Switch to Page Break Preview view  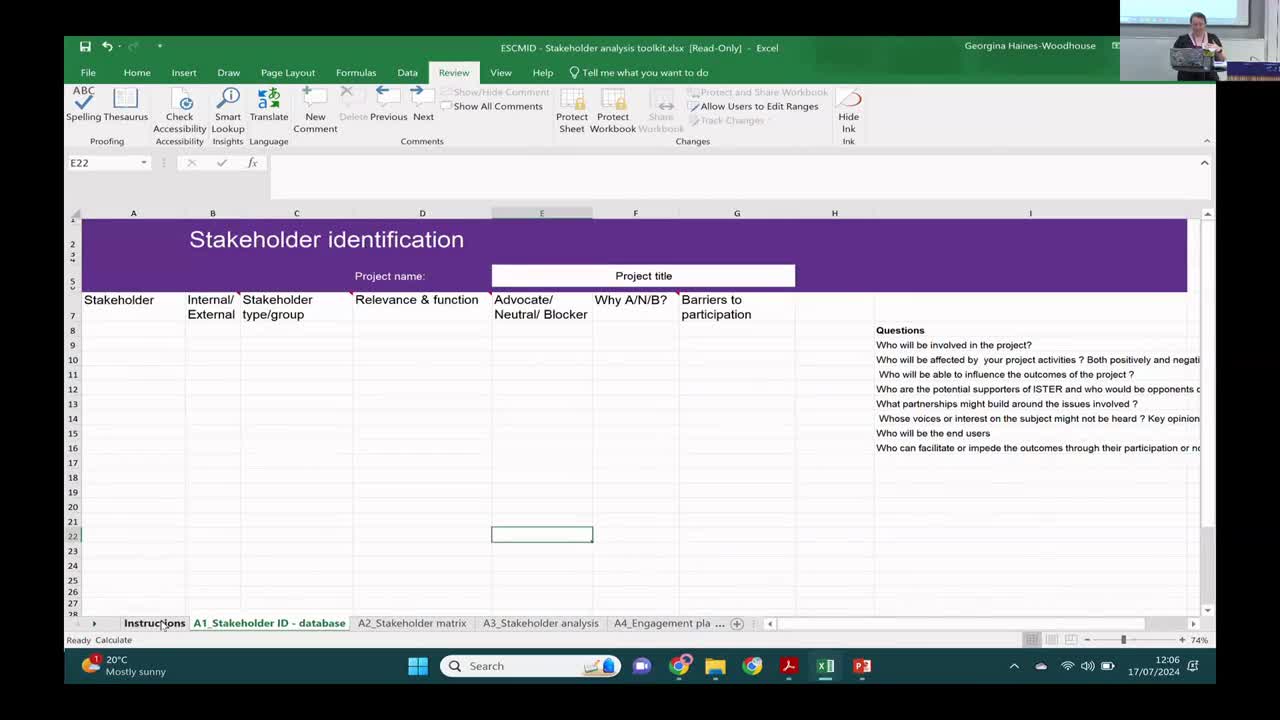tap(1071, 640)
